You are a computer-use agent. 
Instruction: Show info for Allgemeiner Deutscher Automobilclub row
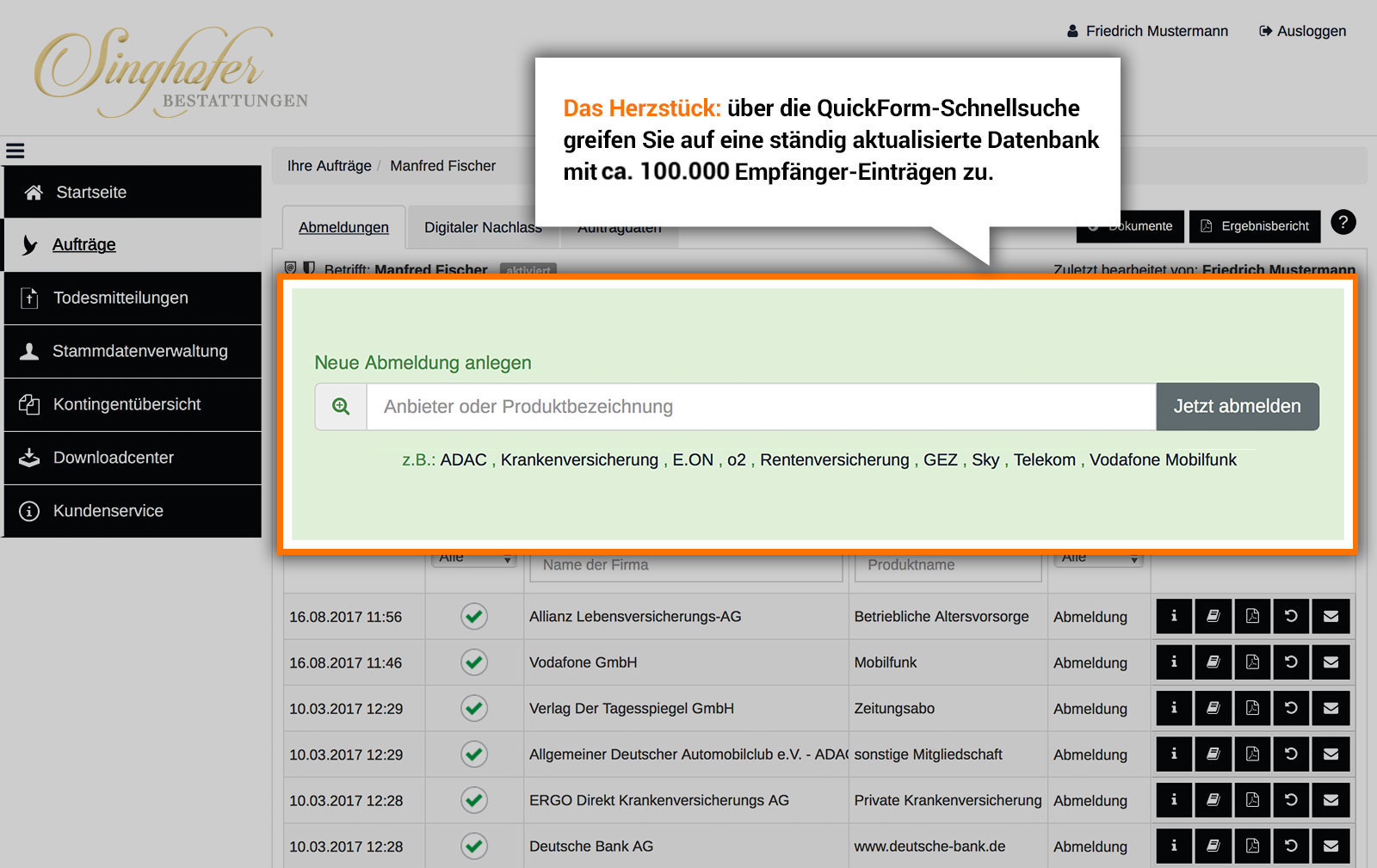point(1174,754)
